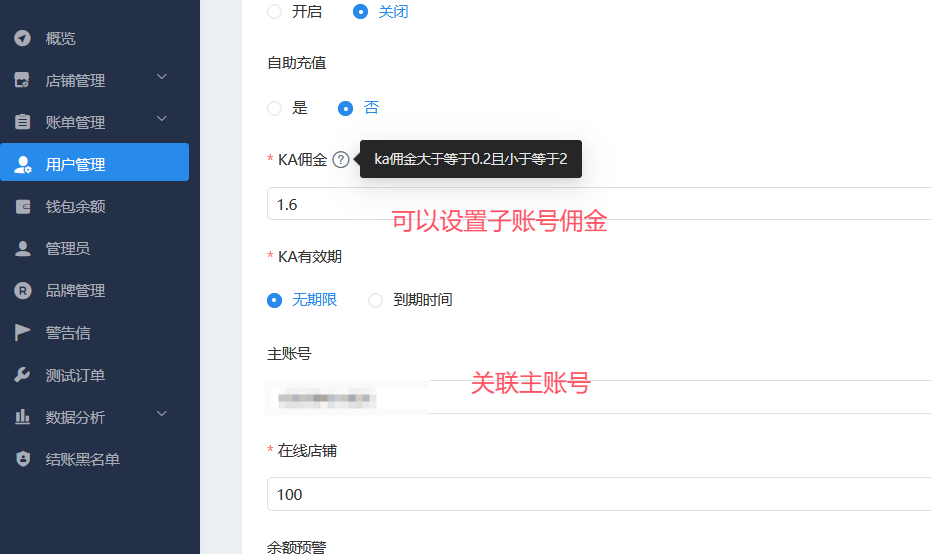Screen dimensions: 931x554
Task: Open 用户管理 in the sidebar
Action: coord(95,162)
